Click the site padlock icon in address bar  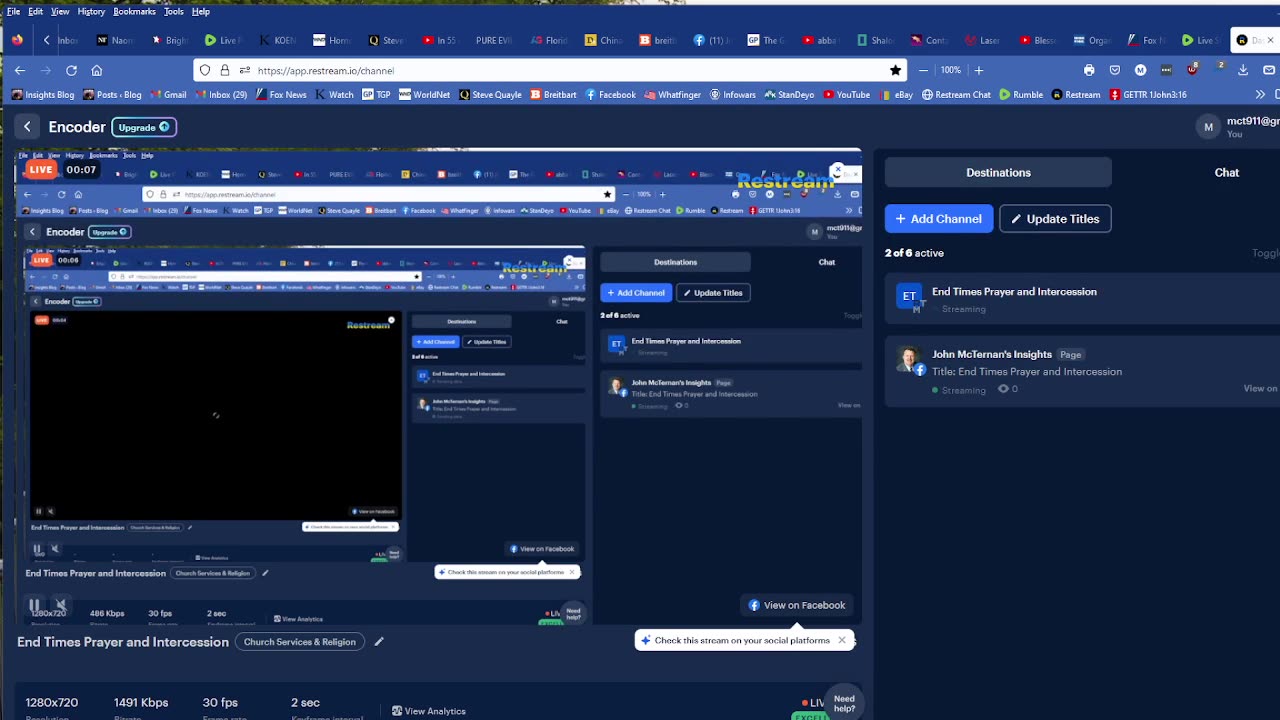point(225,70)
